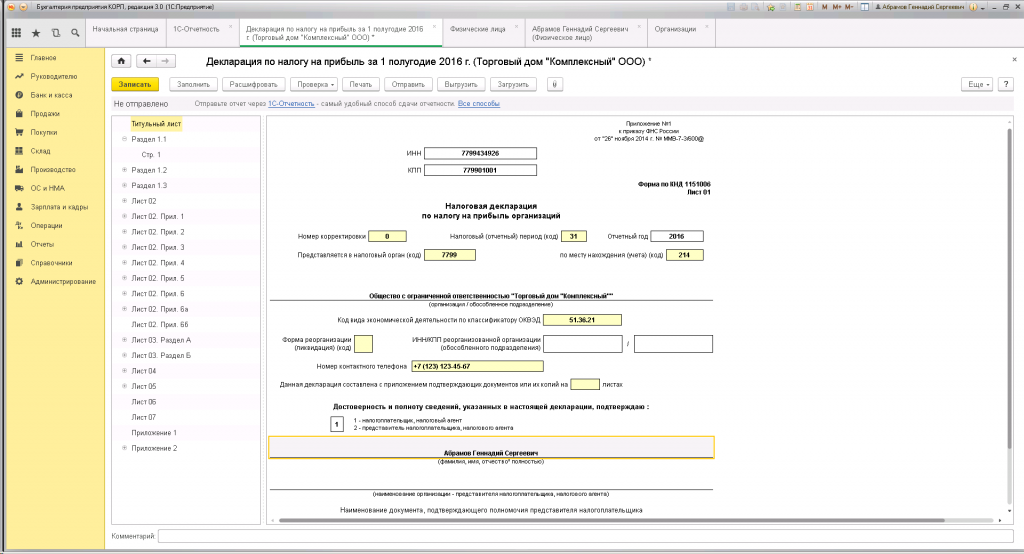
Task: Click the Отправить button
Action: click(x=408, y=84)
